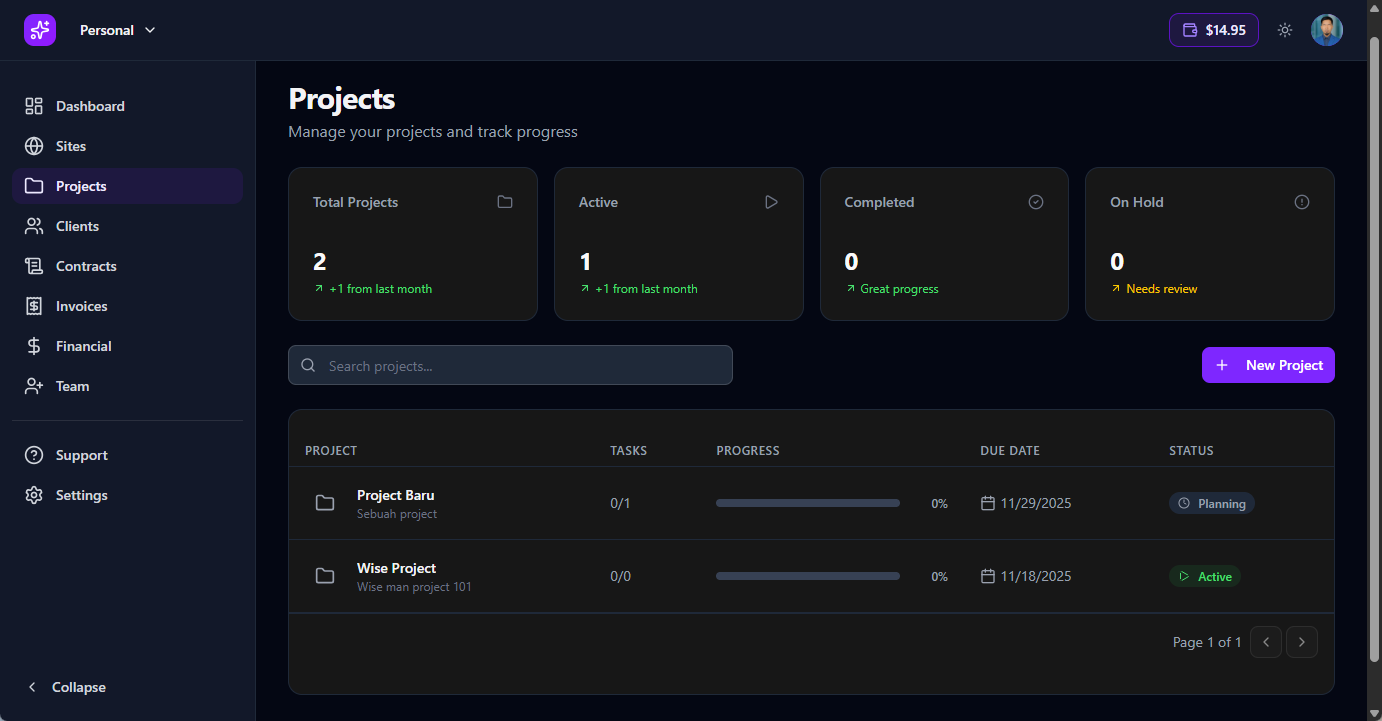Click the Team add-user icon
The height and width of the screenshot is (721, 1382).
coord(34,386)
